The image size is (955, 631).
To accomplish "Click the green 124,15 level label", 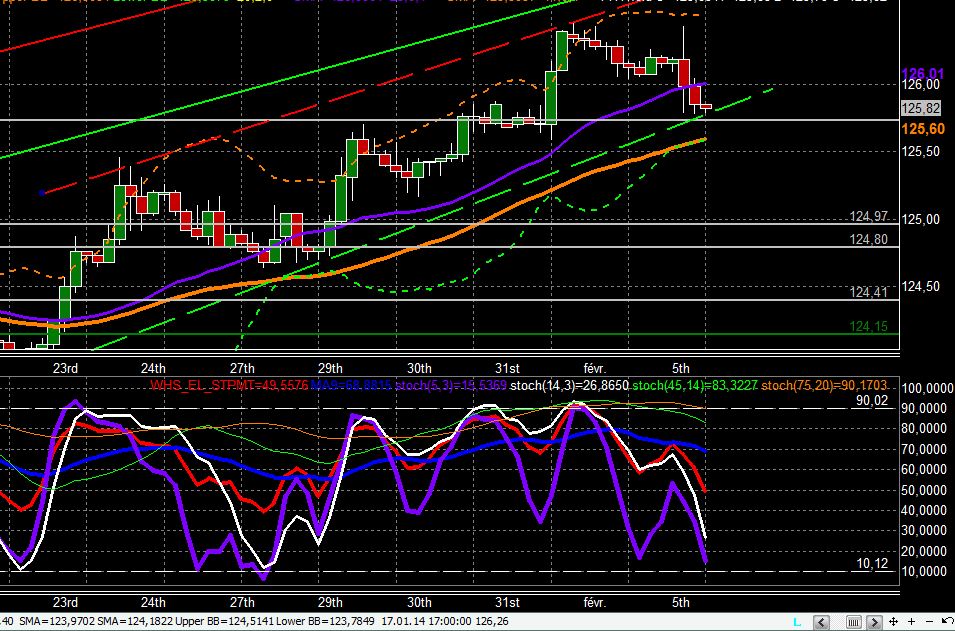I will (x=869, y=327).
